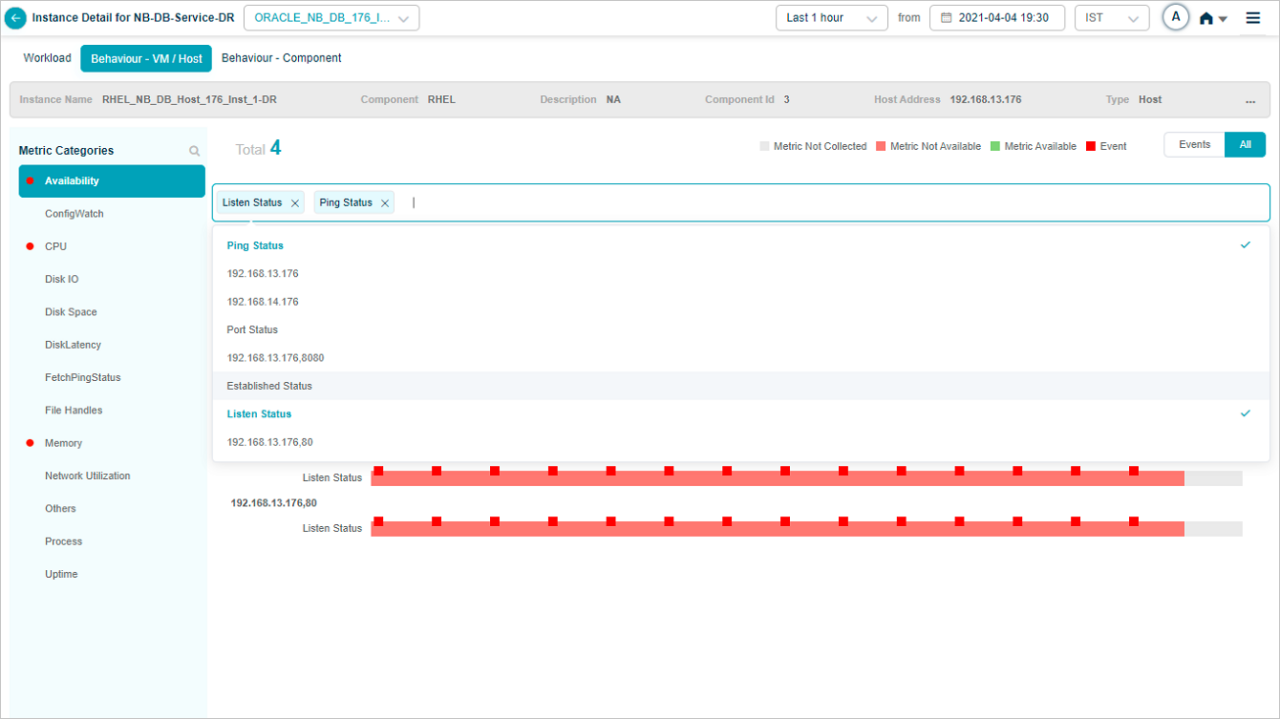Image resolution: width=1280 pixels, height=719 pixels.
Task: Switch the view toggle to Events
Action: click(x=1193, y=144)
